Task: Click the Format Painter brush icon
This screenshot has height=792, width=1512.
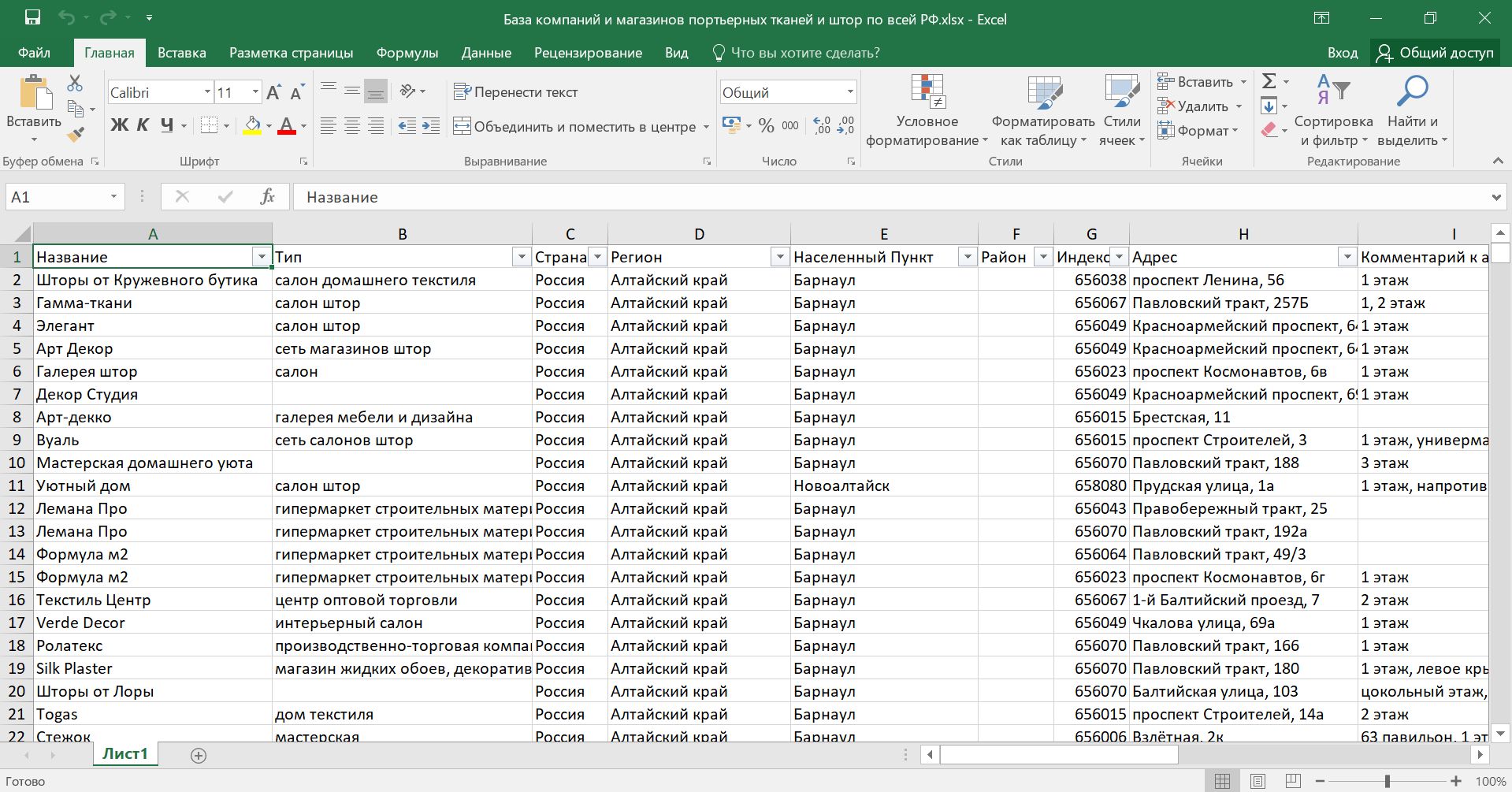Action: 76,135
